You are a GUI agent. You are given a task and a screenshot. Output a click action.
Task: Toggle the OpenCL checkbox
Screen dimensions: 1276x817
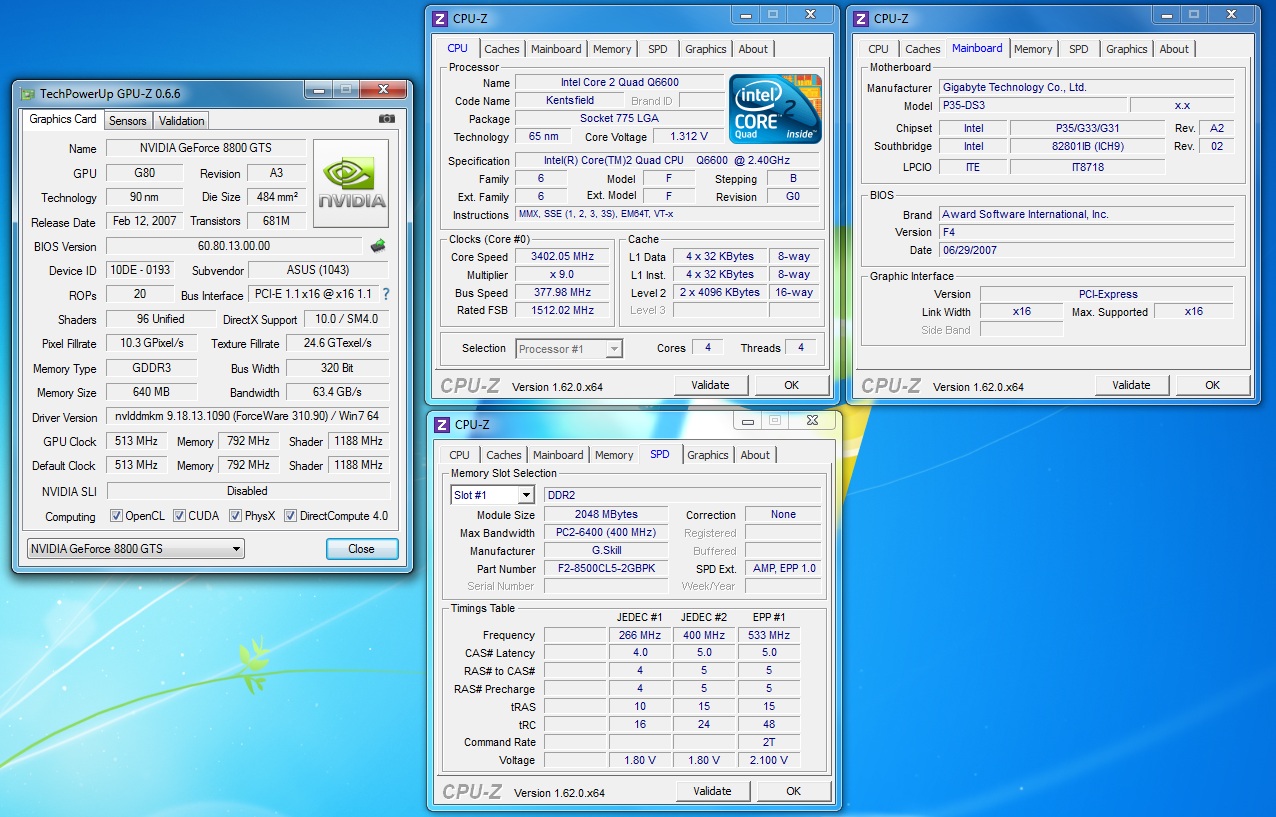(x=117, y=516)
